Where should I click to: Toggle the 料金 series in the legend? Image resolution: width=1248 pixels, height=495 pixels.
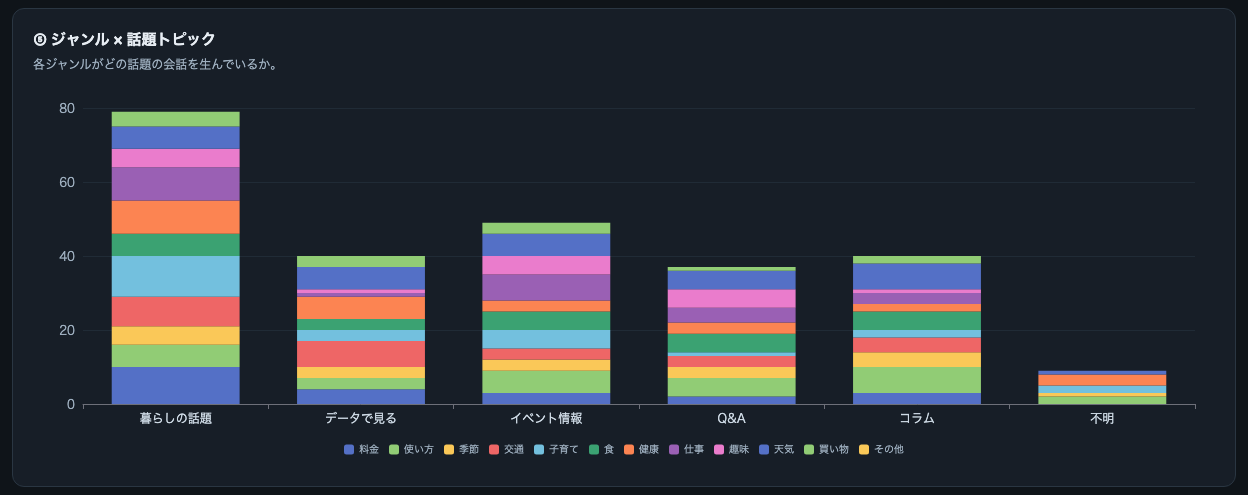[x=361, y=449]
